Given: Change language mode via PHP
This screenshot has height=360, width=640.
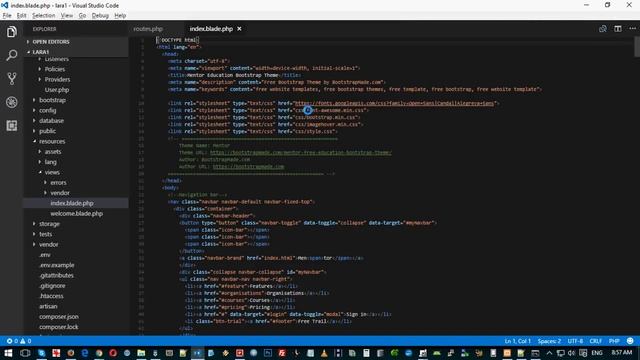Looking at the screenshot, I should click(x=614, y=341).
